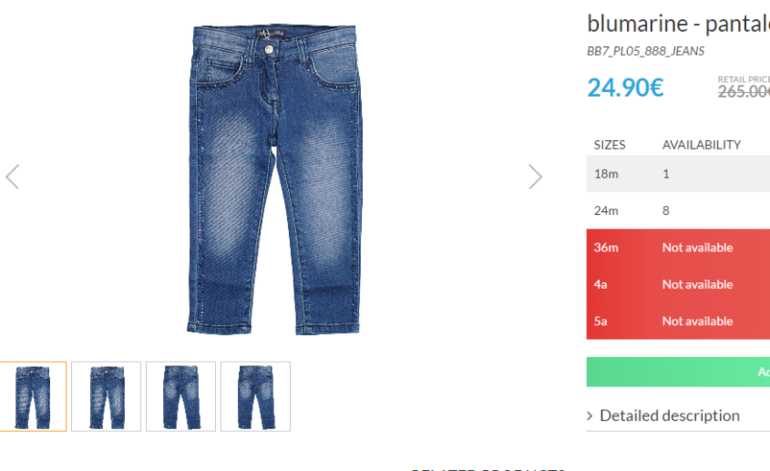
Task: Choose the 18m size row
Action: coord(678,174)
